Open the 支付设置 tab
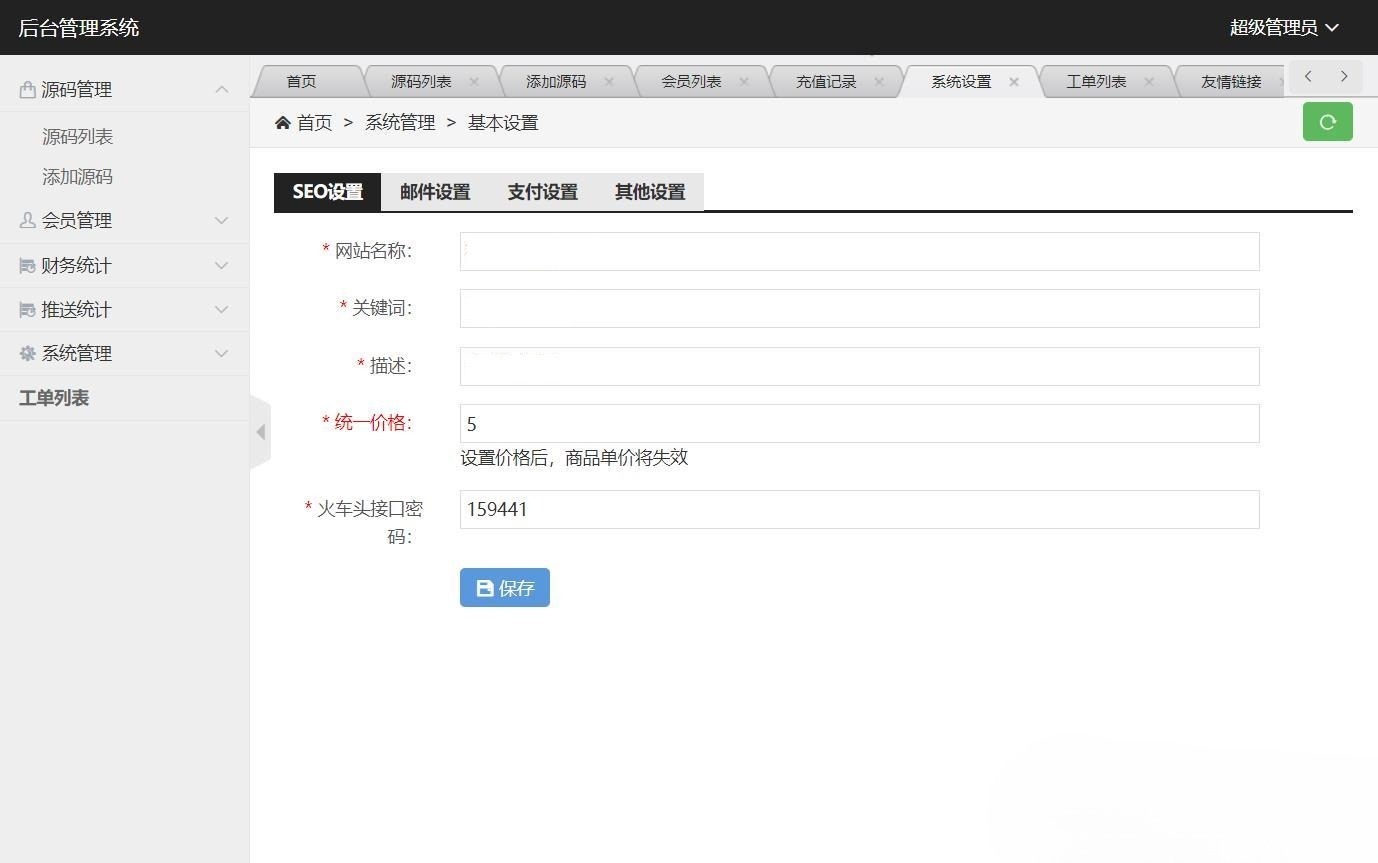The height and width of the screenshot is (863, 1378). (x=541, y=192)
